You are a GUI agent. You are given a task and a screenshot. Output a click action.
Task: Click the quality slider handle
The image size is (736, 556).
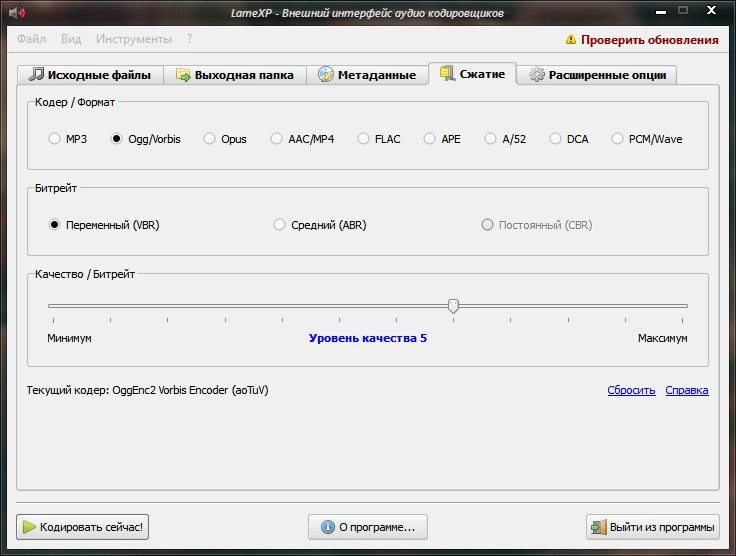coord(453,306)
